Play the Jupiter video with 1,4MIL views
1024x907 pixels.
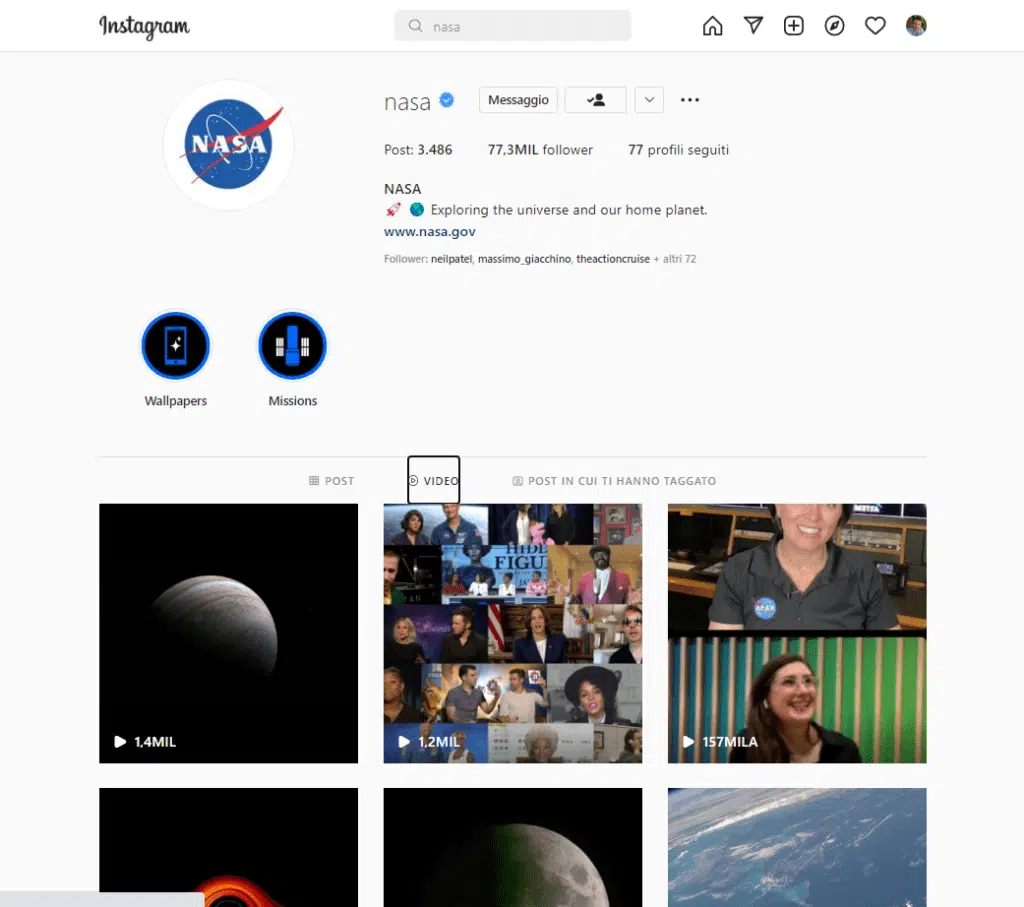click(228, 633)
